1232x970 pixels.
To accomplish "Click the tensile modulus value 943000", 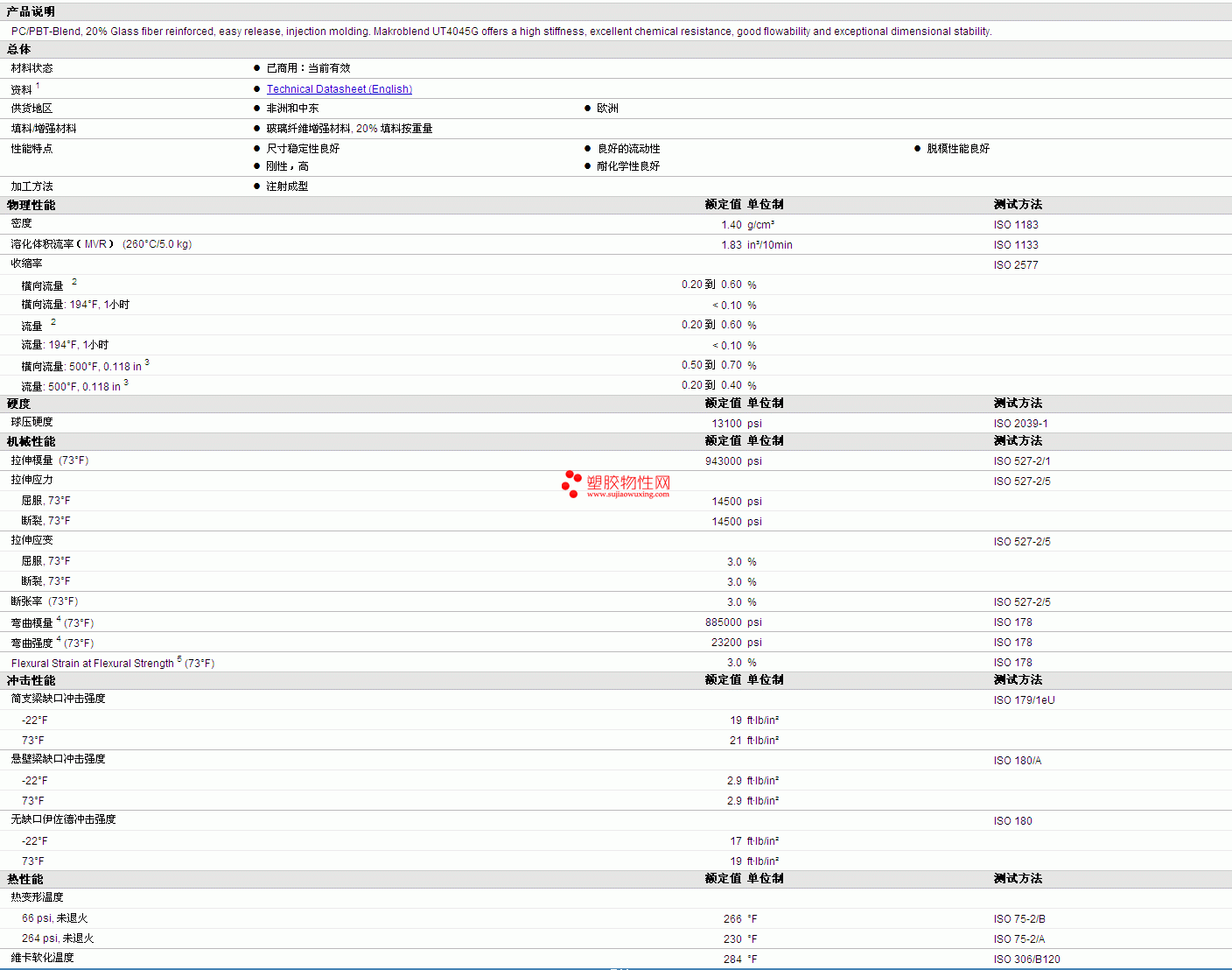I will pos(723,461).
